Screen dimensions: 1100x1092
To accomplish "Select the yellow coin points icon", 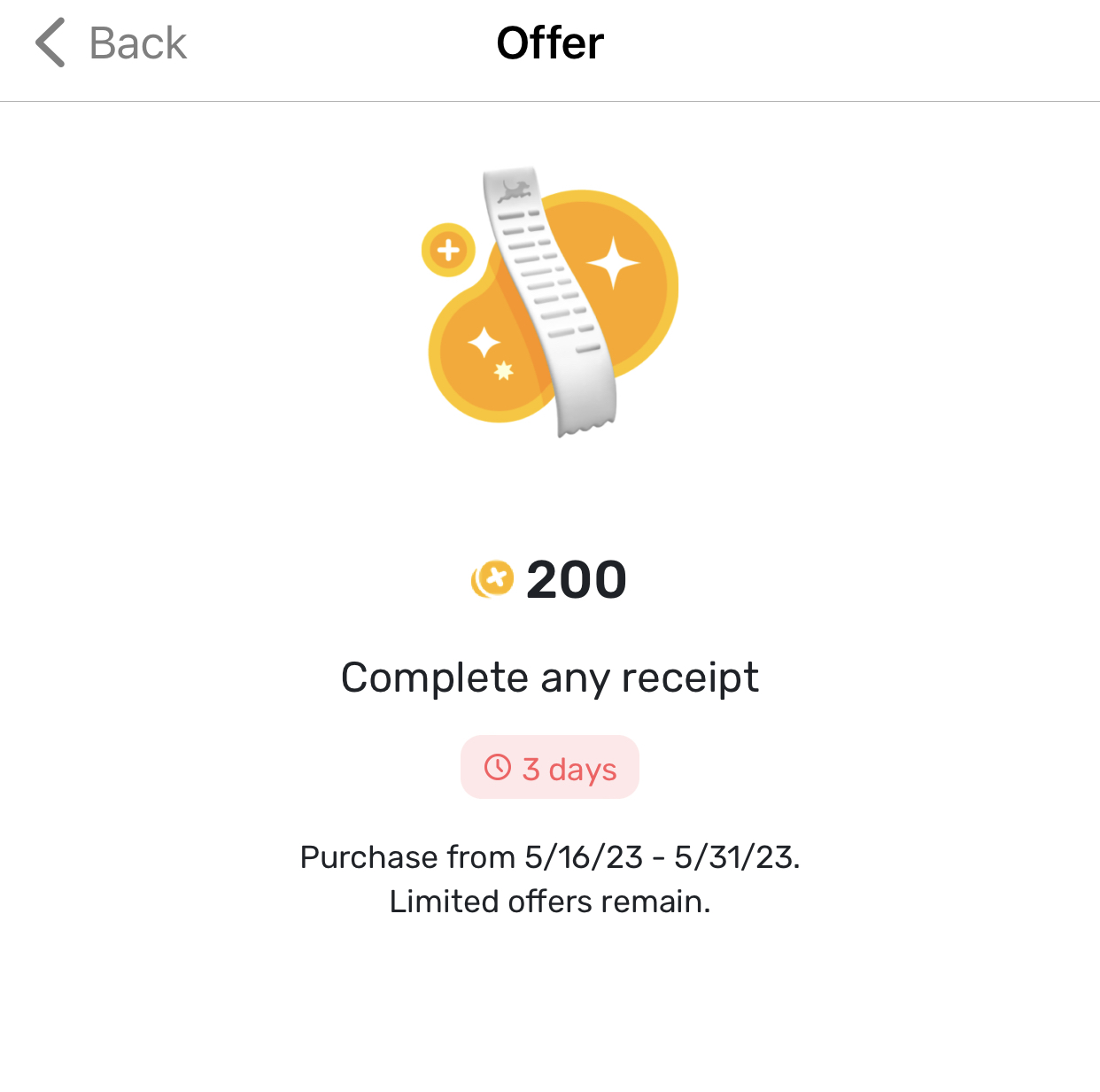I will [x=492, y=579].
